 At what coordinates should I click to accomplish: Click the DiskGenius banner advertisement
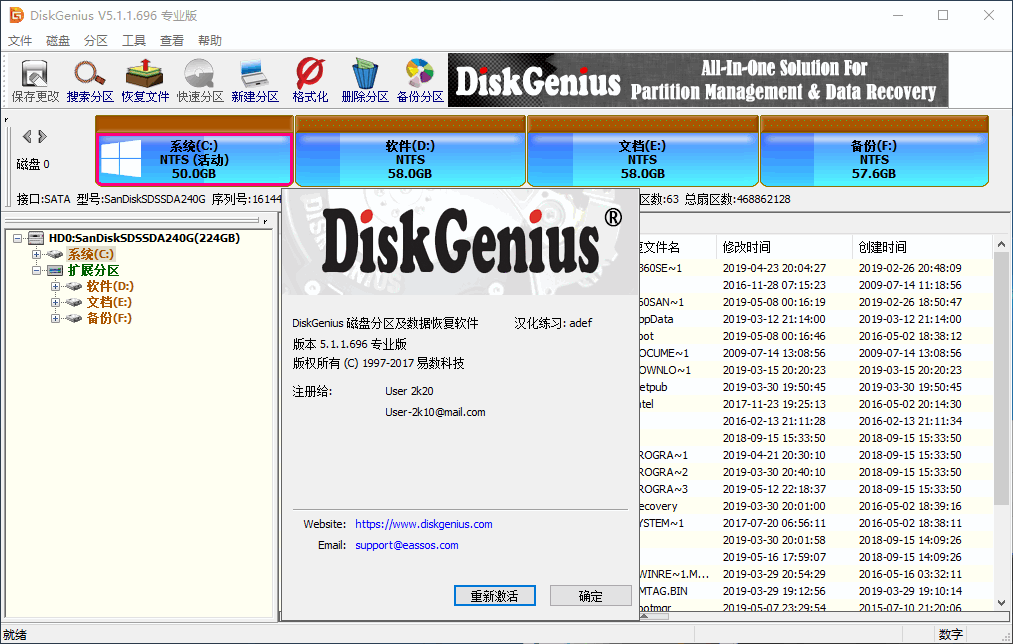(698, 80)
